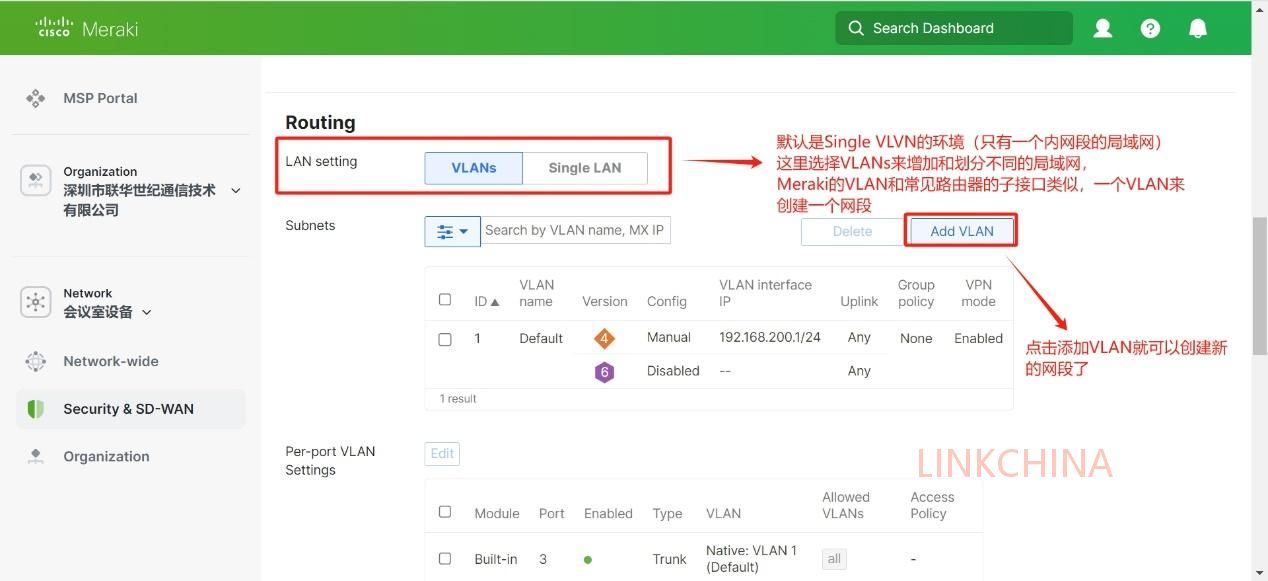
Task: Click the VPN mode column header
Action: coord(978,293)
